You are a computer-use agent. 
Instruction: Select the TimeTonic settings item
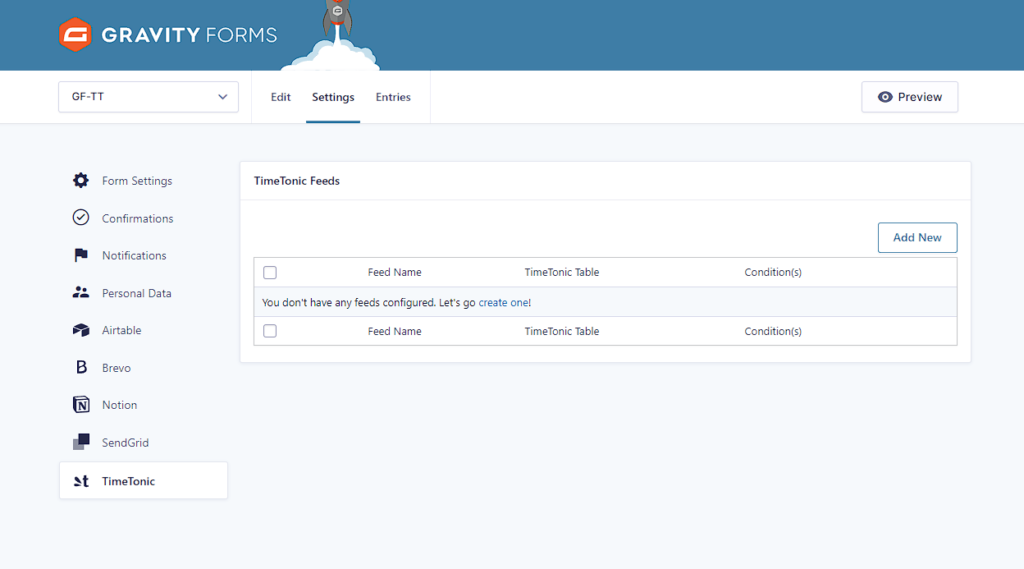144,481
